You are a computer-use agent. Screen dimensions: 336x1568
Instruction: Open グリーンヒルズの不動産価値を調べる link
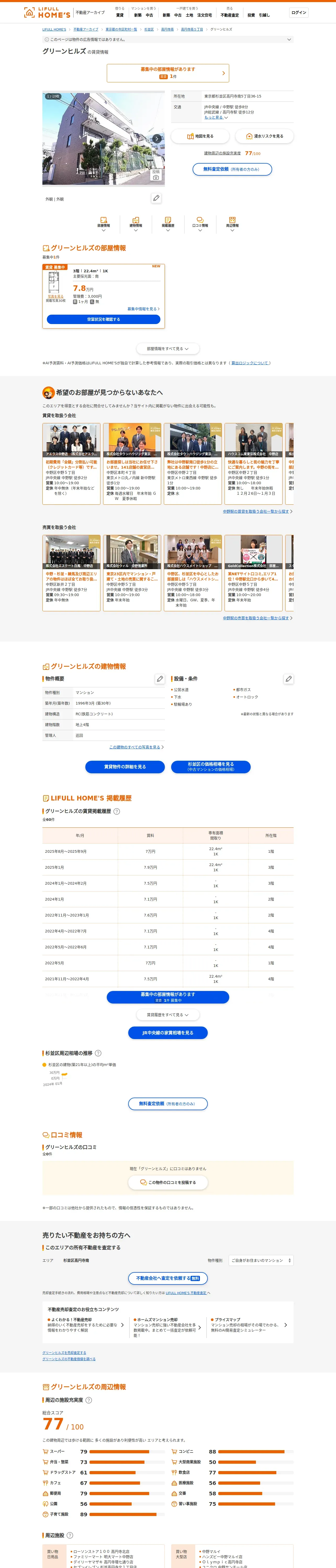tap(69, 1359)
